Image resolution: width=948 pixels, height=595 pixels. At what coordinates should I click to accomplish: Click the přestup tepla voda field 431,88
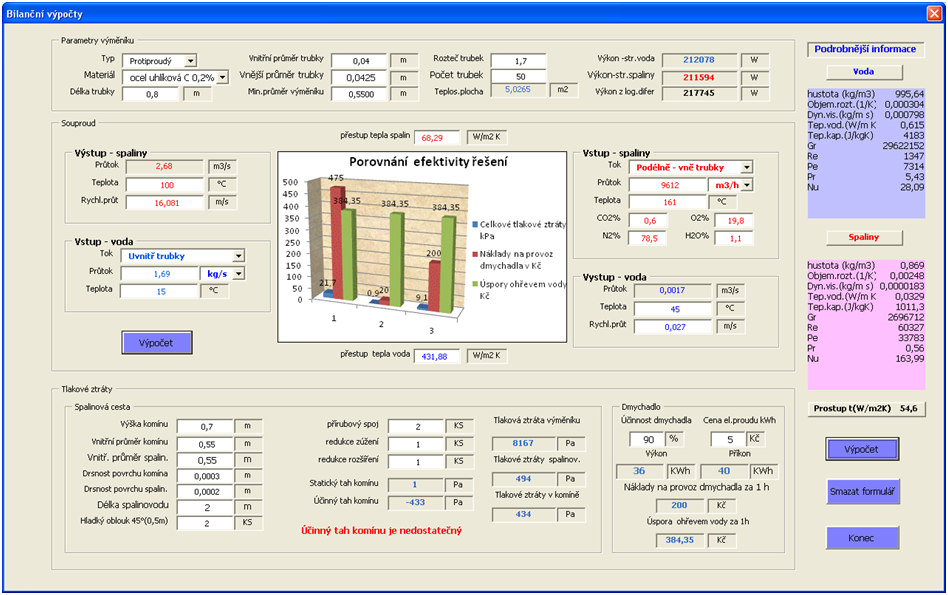pos(437,357)
